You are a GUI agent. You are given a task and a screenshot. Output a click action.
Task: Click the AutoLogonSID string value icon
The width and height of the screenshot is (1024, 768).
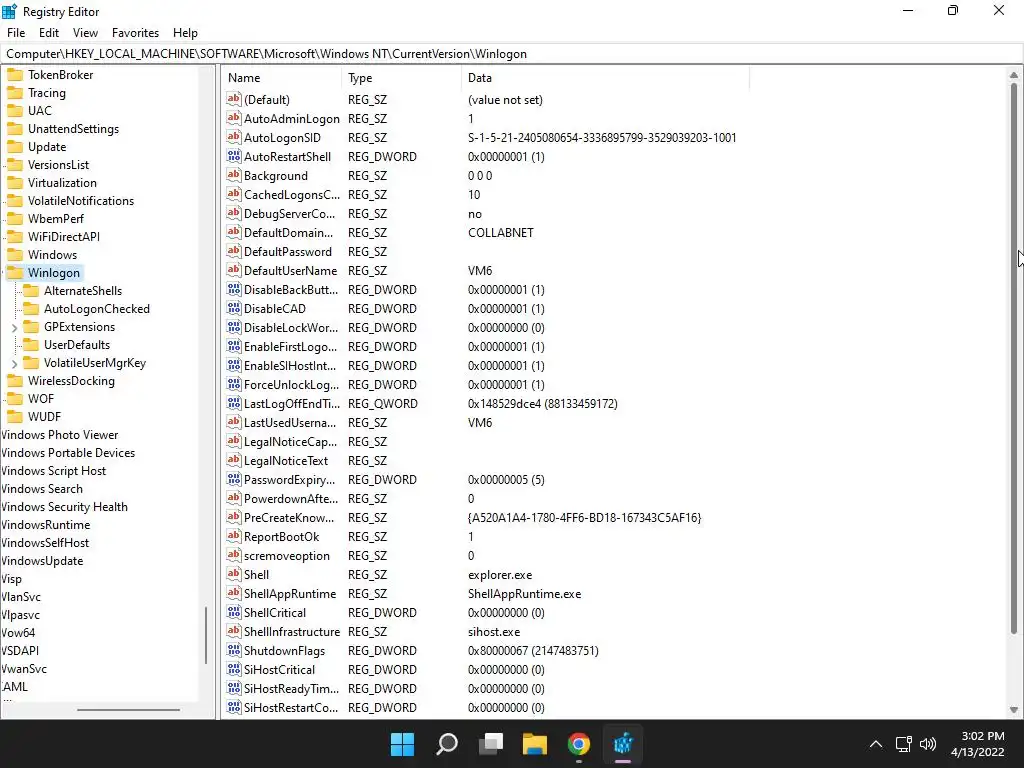[233, 137]
